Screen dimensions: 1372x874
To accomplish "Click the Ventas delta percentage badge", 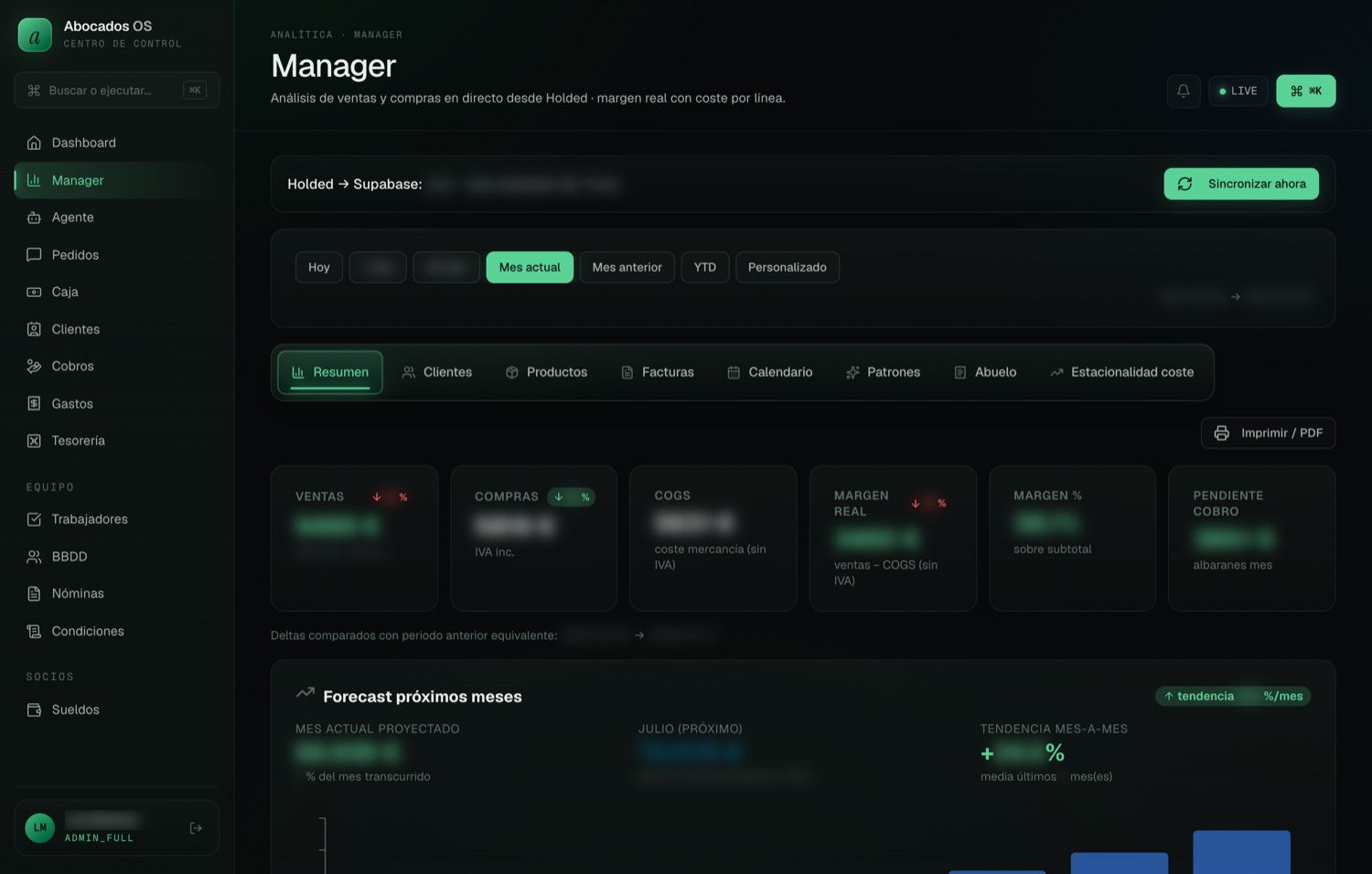I will (x=390, y=496).
